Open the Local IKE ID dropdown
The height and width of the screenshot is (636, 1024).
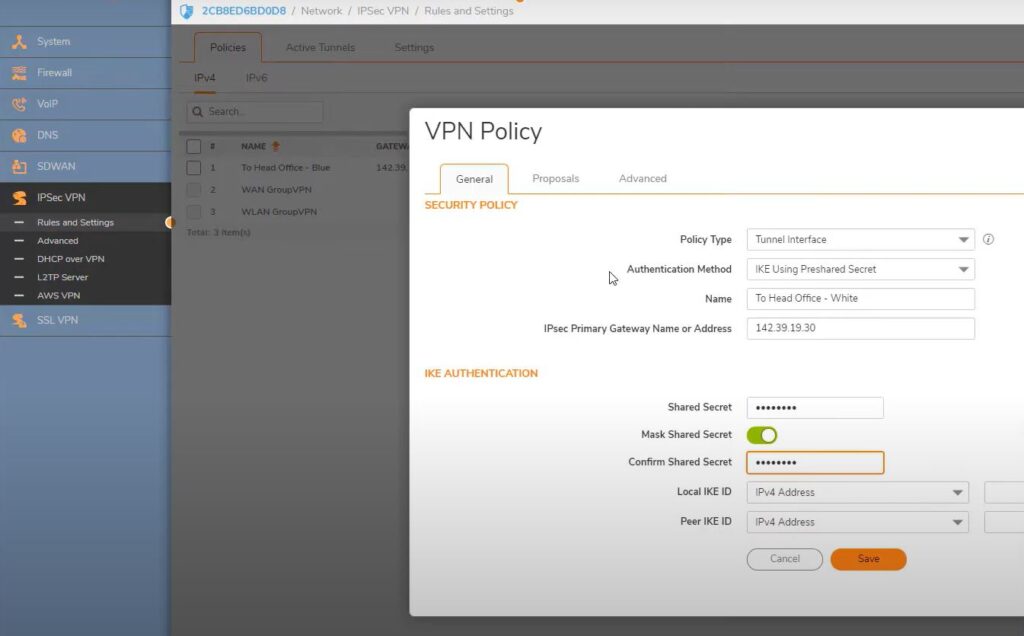click(x=857, y=492)
